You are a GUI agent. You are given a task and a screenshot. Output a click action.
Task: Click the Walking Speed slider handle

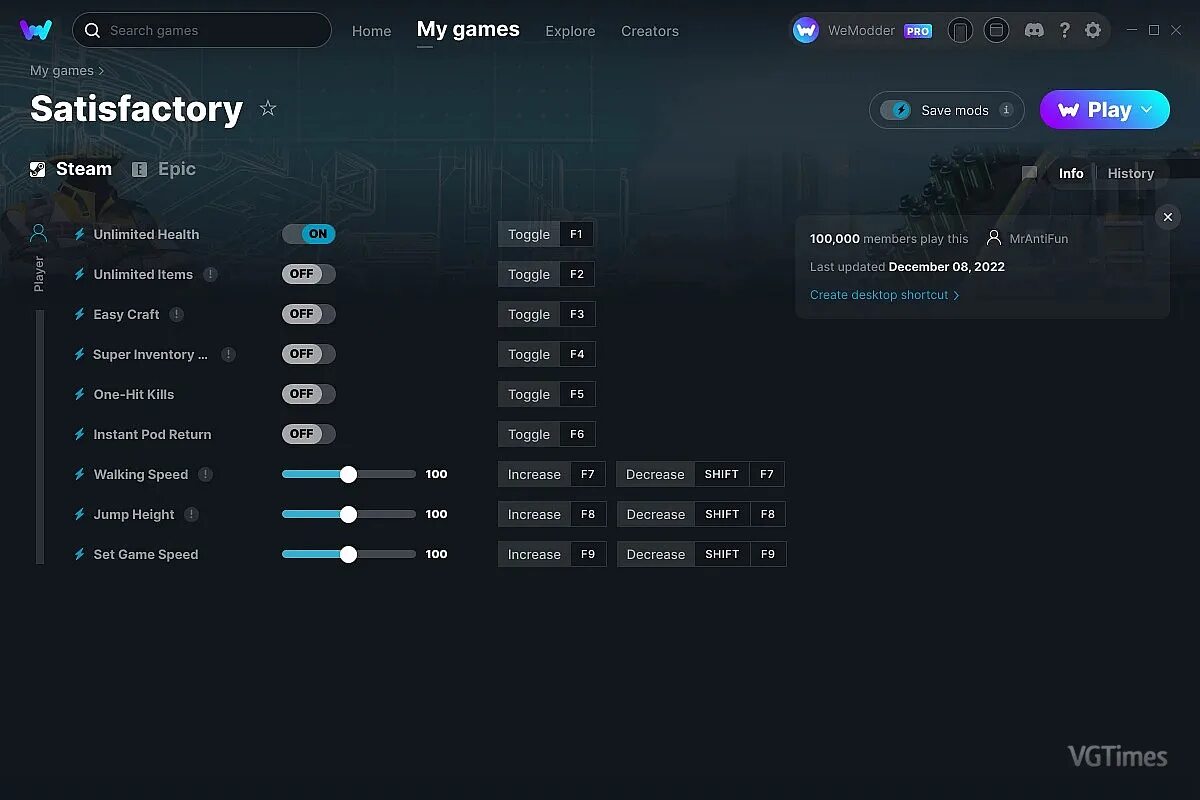pos(348,474)
